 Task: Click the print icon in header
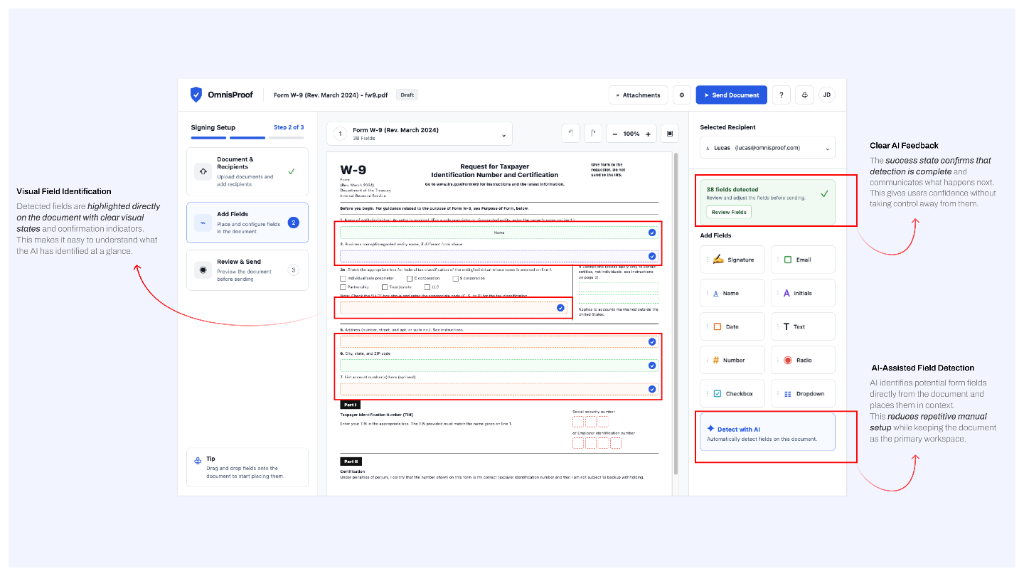(x=805, y=95)
